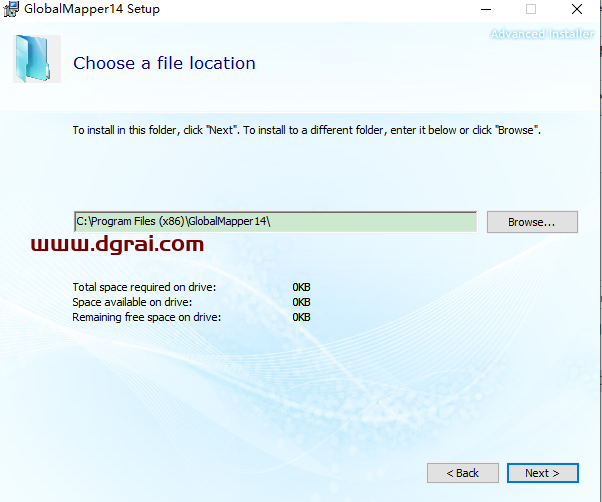The image size is (602, 502).
Task: Open the Browse... folder dialog
Action: tap(532, 222)
